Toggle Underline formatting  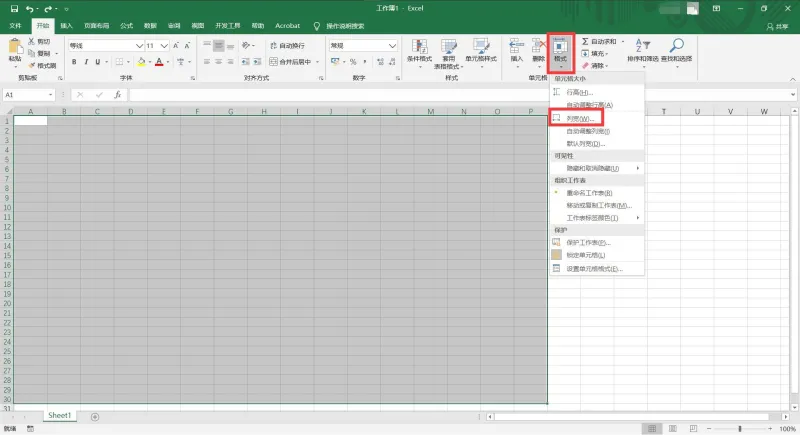97,62
